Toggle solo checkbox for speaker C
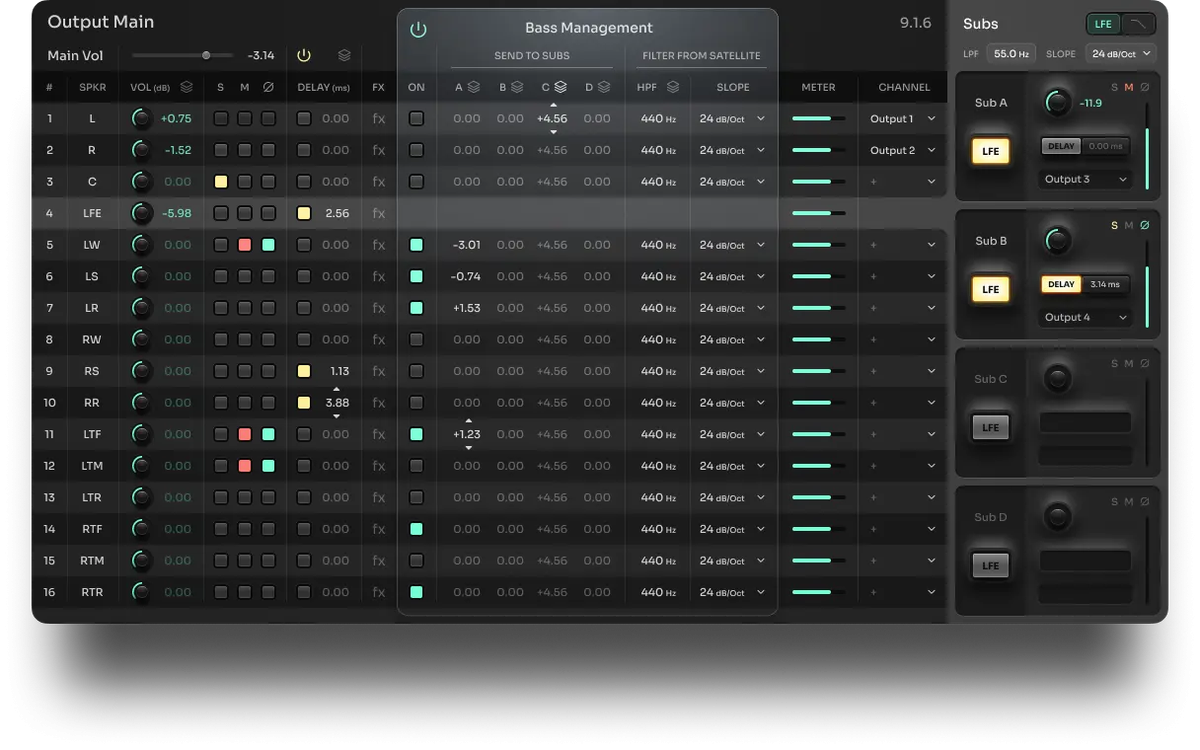Viewport: 1200px width, 750px height. 220,182
